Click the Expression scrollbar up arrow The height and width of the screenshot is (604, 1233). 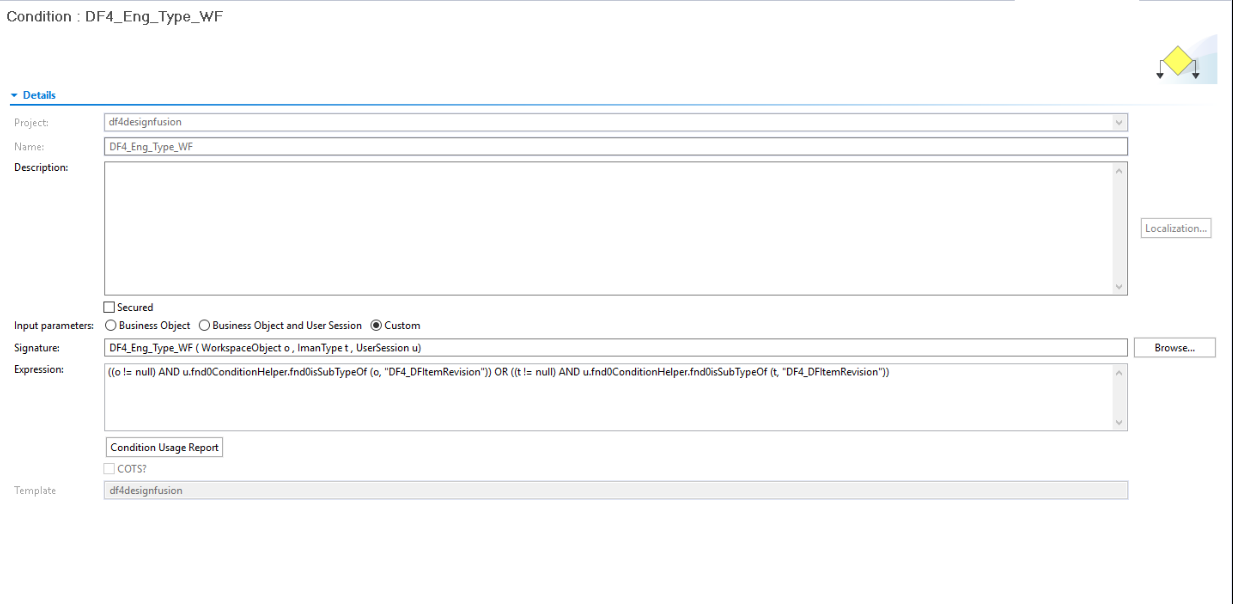point(1120,371)
